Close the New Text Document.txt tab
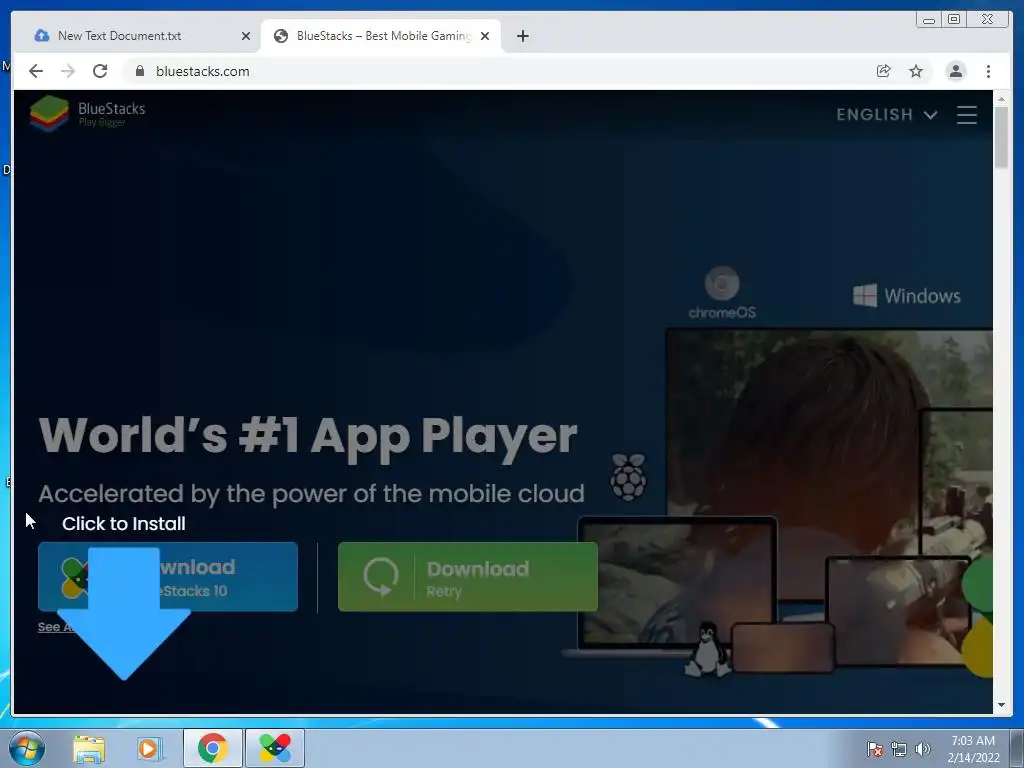The width and height of the screenshot is (1024, 768). tap(246, 36)
